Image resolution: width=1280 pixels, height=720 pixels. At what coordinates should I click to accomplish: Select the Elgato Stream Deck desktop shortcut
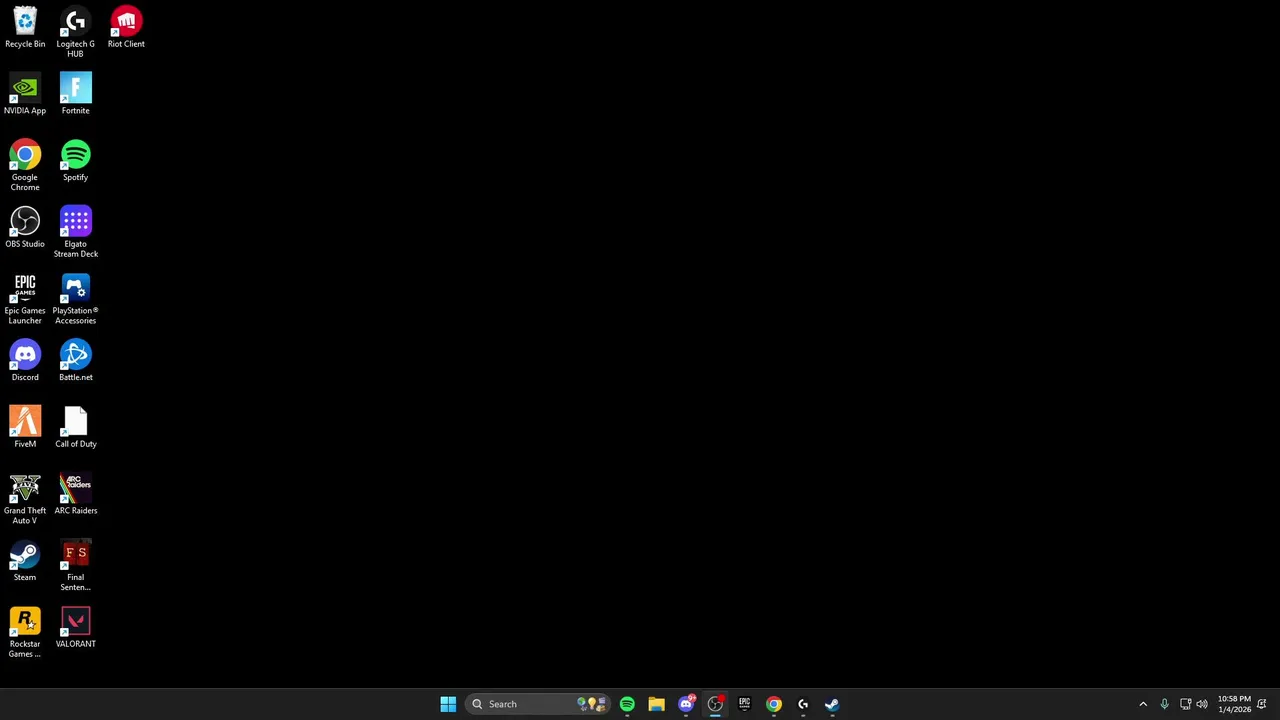pos(75,232)
